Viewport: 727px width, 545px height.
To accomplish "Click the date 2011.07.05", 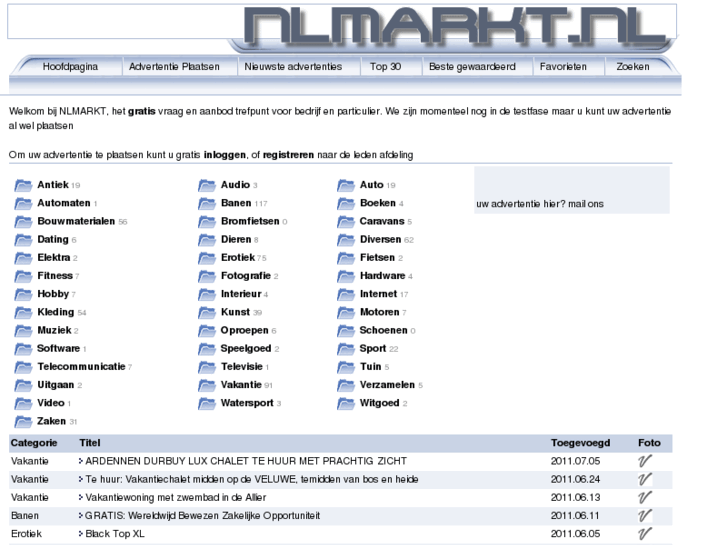I will click(575, 461).
